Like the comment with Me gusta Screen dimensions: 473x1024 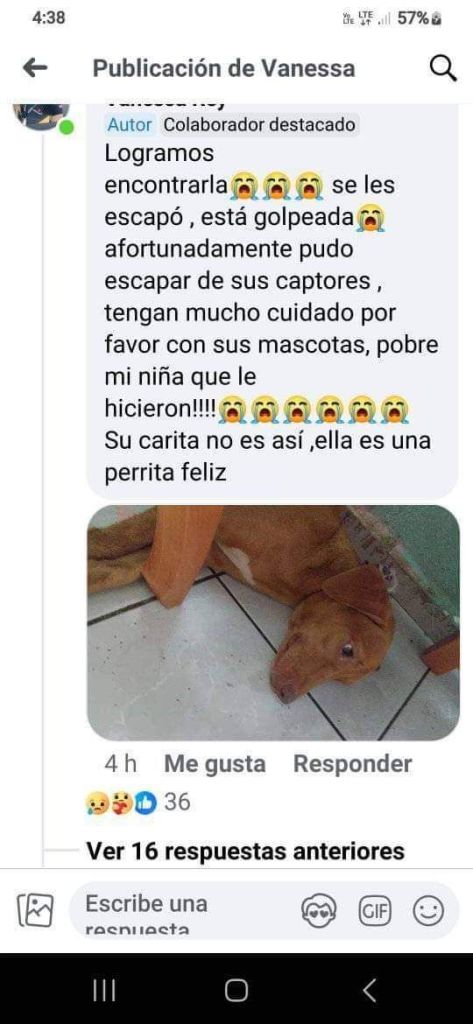[215, 764]
